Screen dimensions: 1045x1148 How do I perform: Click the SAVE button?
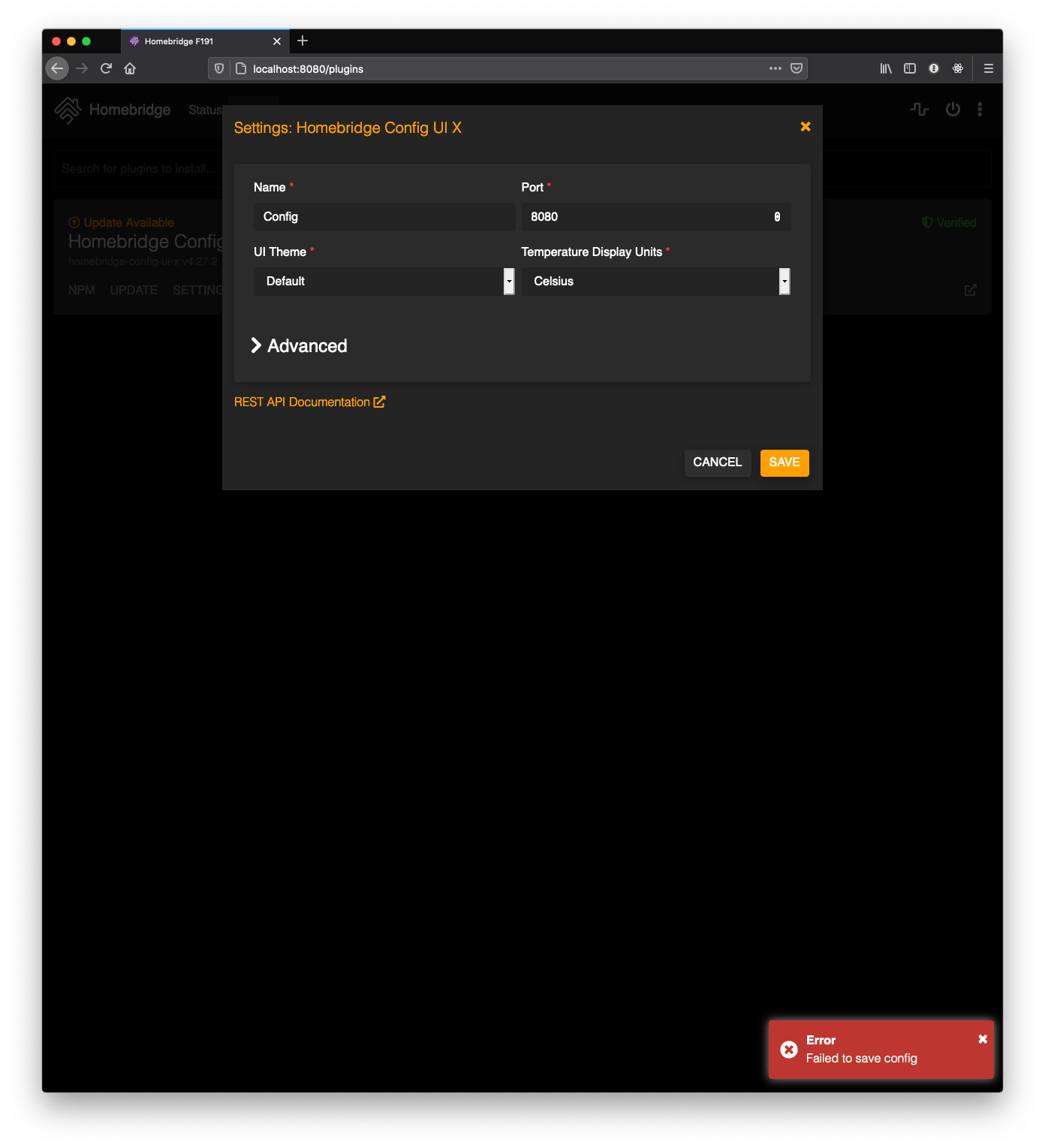784,463
